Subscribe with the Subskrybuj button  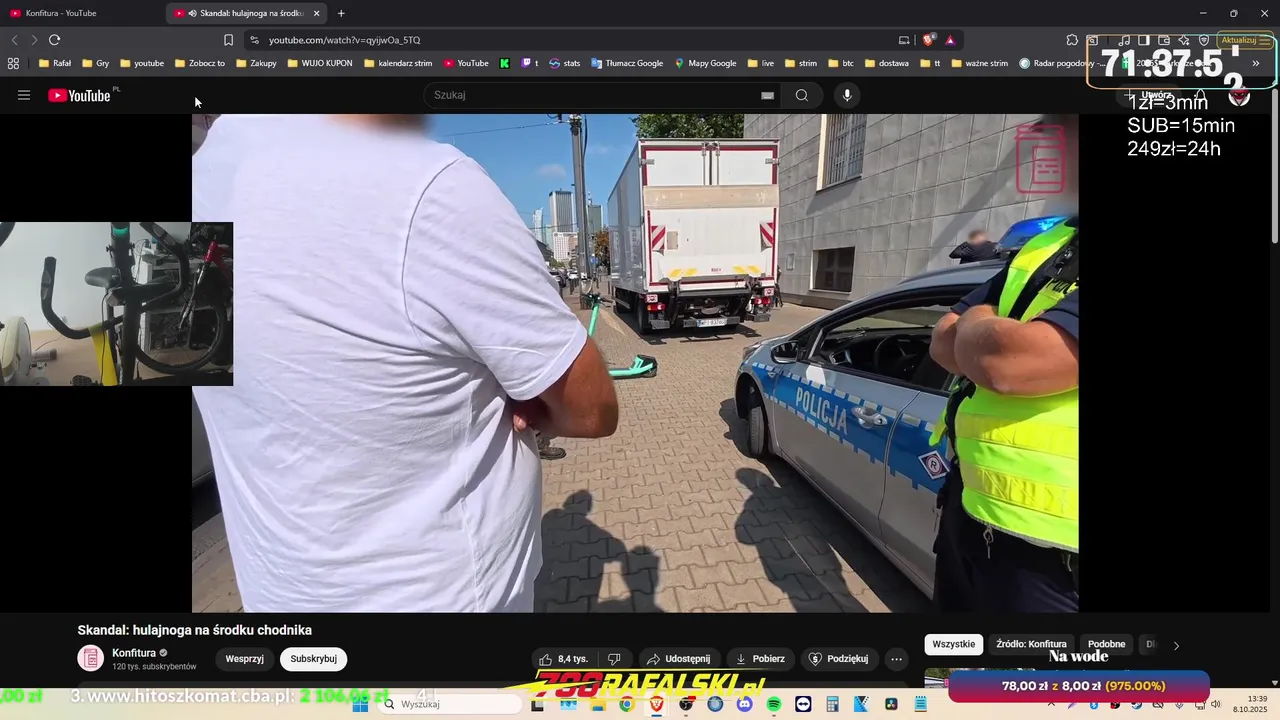(313, 659)
